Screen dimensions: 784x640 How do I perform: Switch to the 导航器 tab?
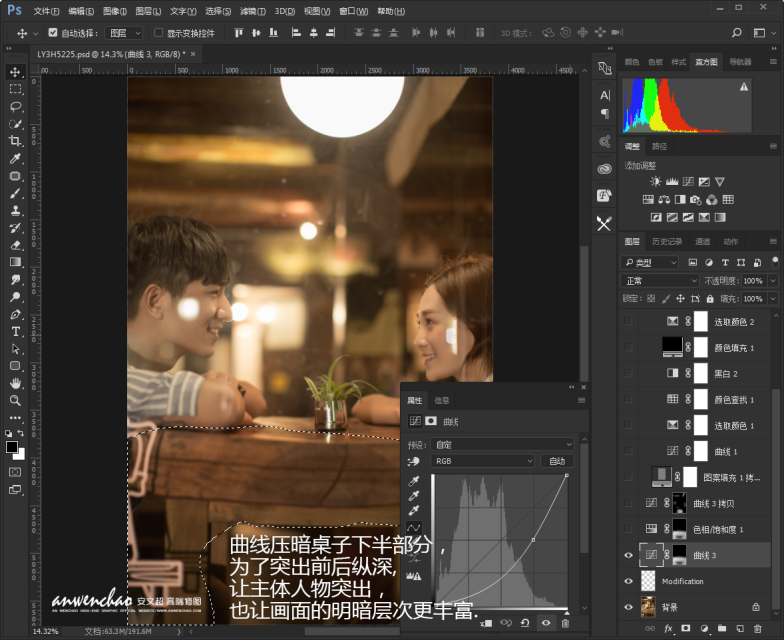tap(740, 62)
